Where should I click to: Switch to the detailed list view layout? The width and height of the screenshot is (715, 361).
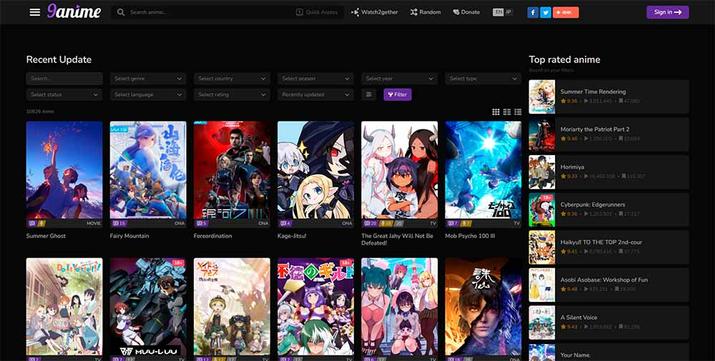click(x=518, y=112)
